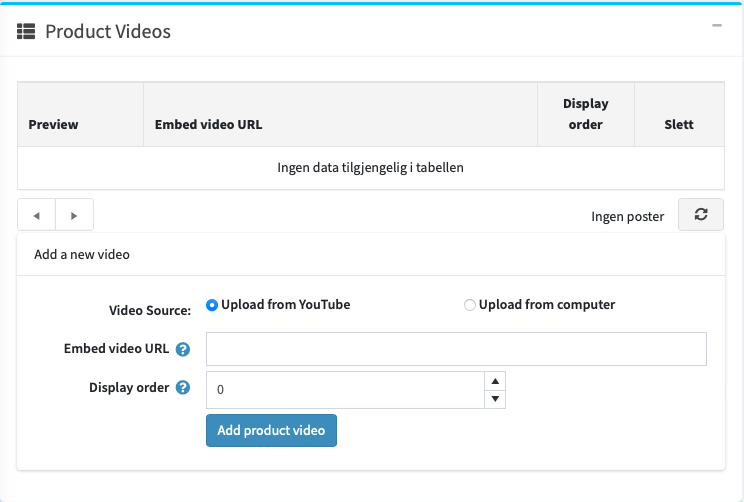
Task: Increase display order with up arrow
Action: tap(494, 381)
